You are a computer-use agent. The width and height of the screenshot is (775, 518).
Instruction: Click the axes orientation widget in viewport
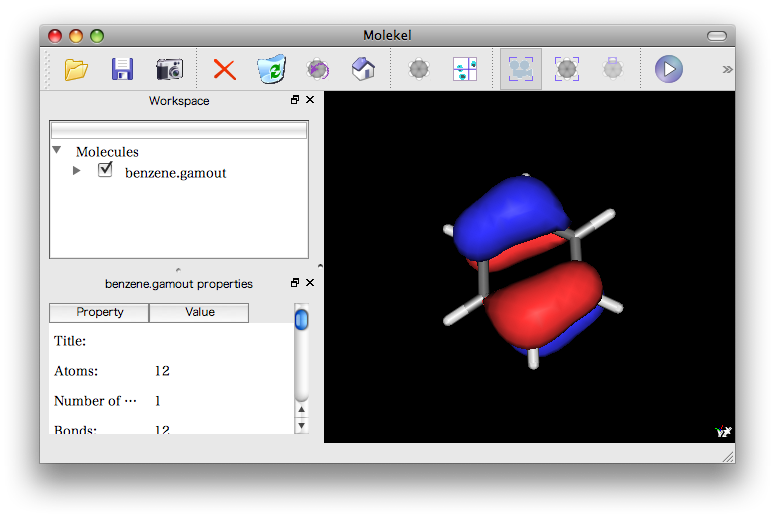click(x=724, y=432)
